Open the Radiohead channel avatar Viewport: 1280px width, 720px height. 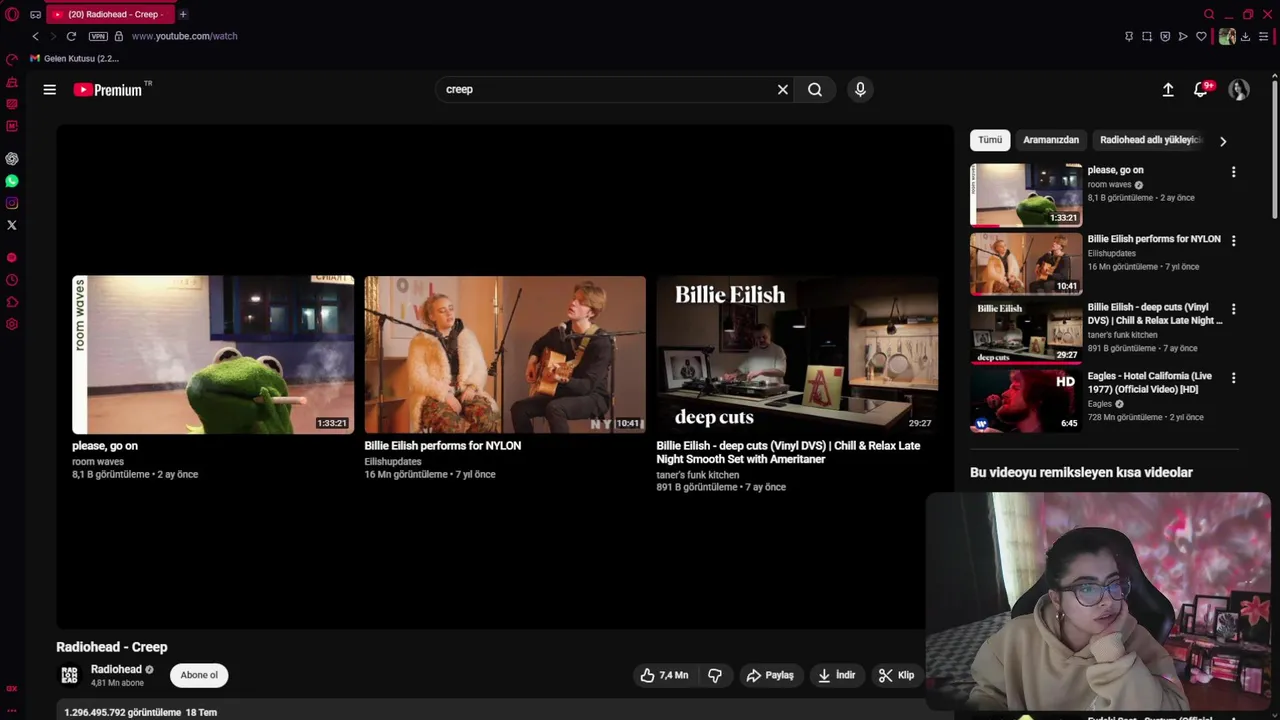tap(69, 675)
